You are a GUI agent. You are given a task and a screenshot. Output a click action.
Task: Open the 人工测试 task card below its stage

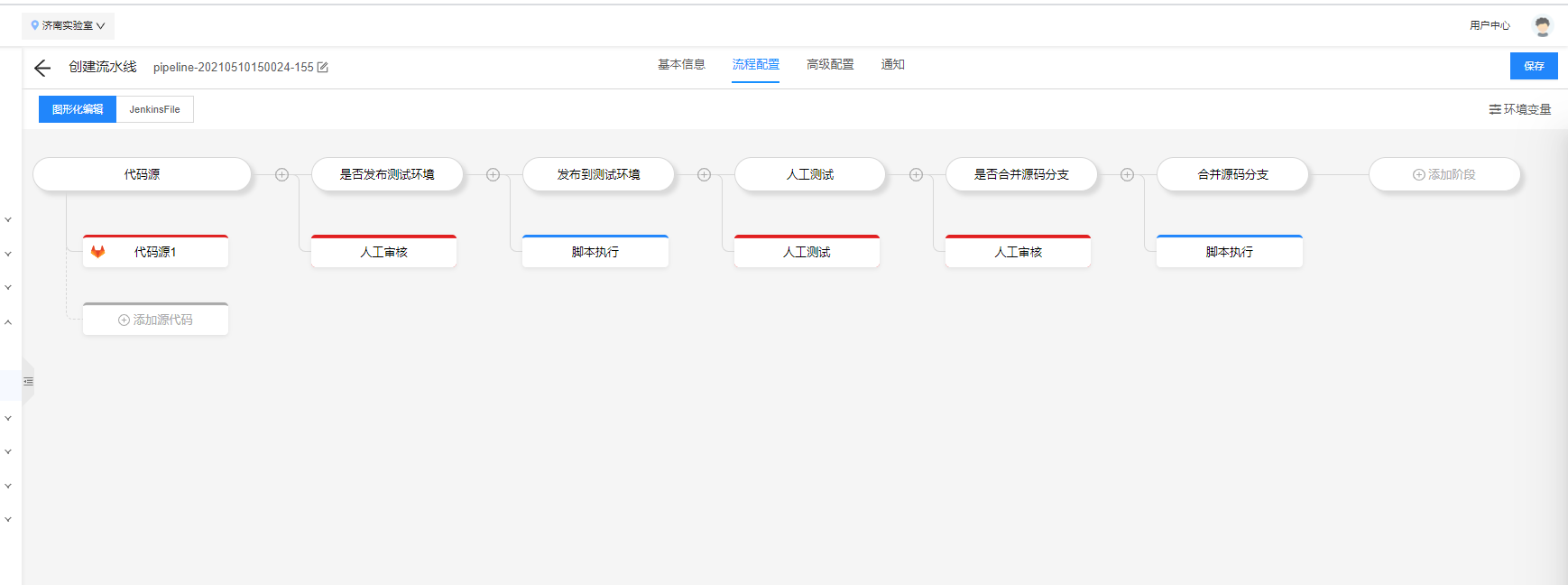pyautogui.click(x=807, y=251)
